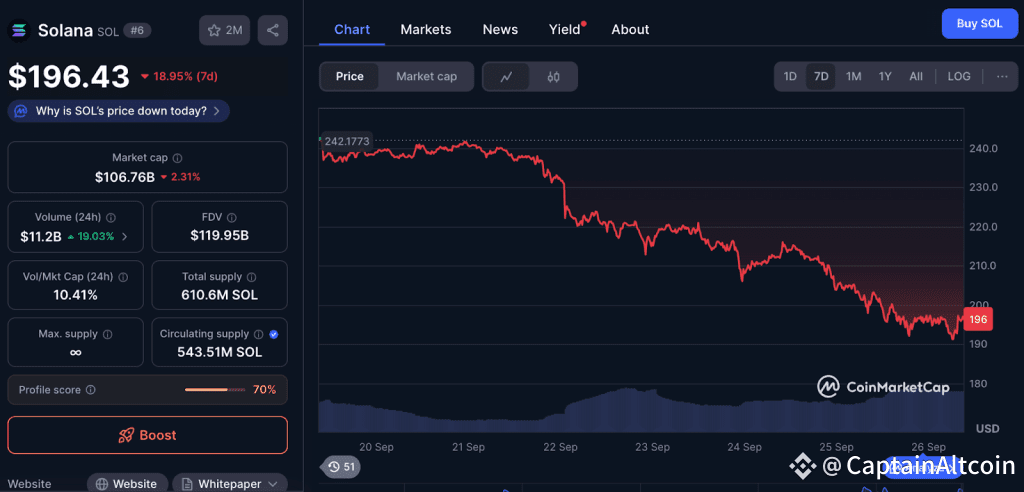This screenshot has height=492, width=1024.
Task: Click the $106.76B market cap value
Action: tap(125, 177)
